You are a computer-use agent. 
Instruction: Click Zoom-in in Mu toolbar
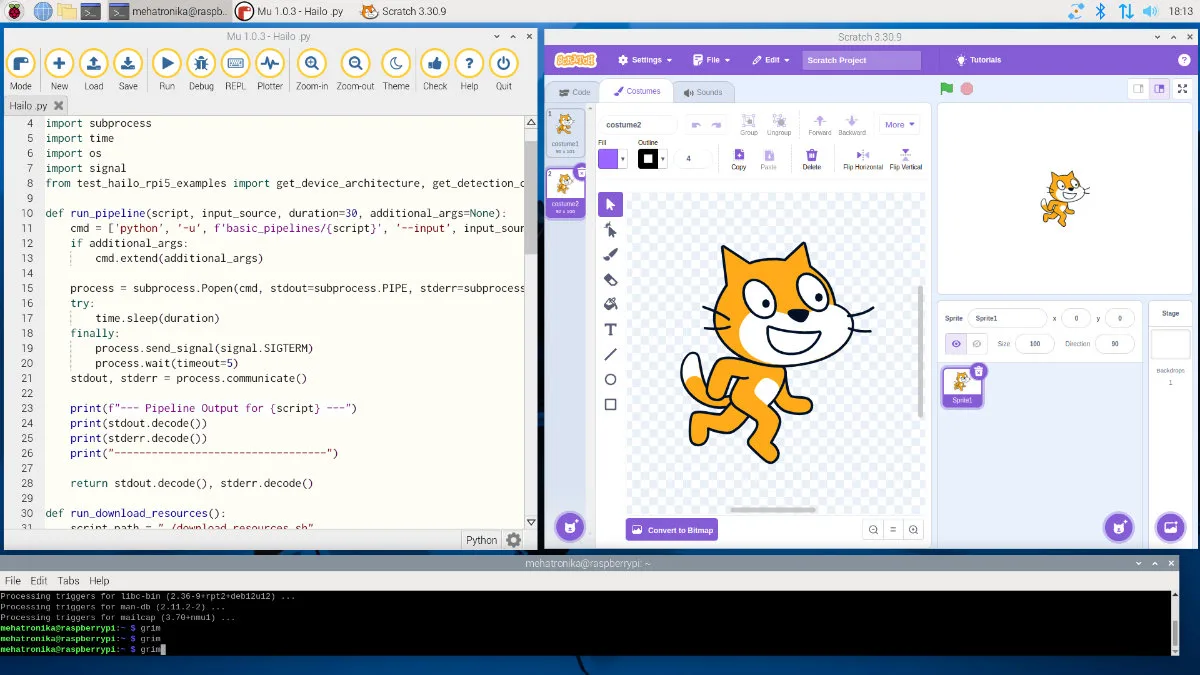pos(312,70)
